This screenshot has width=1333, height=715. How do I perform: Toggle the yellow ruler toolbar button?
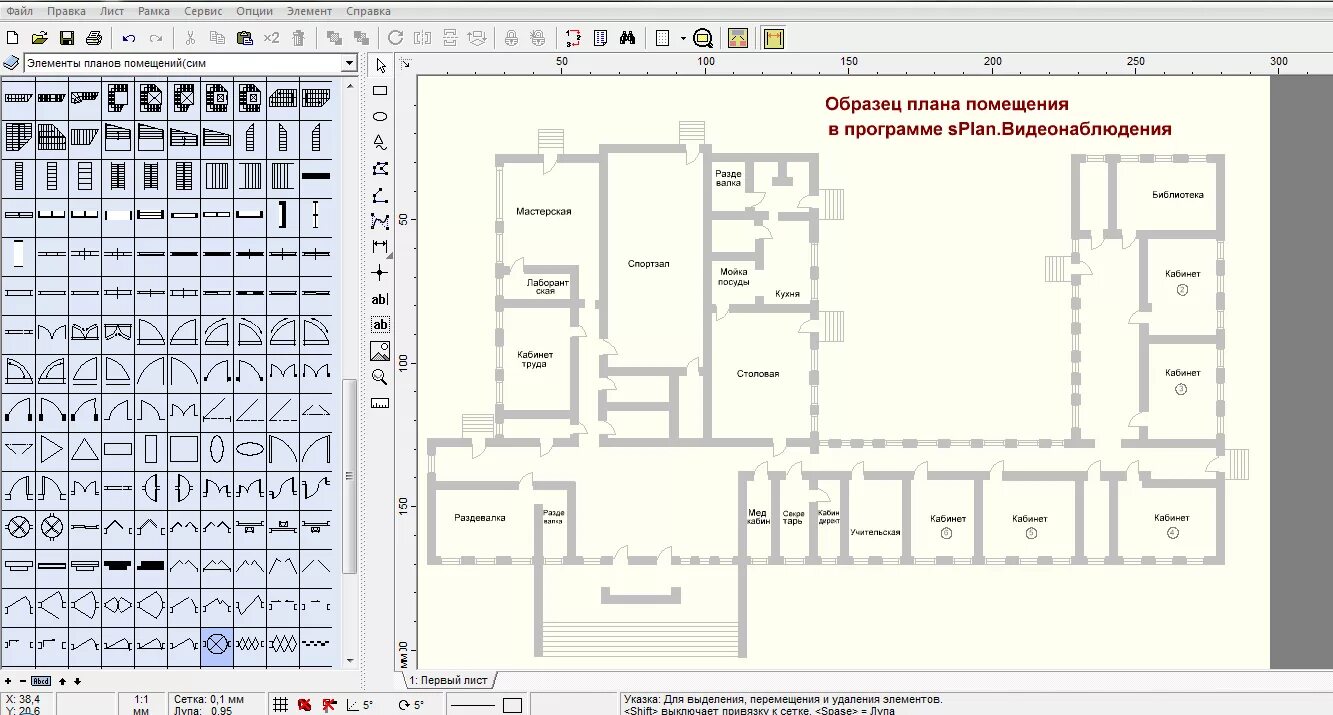coord(773,38)
